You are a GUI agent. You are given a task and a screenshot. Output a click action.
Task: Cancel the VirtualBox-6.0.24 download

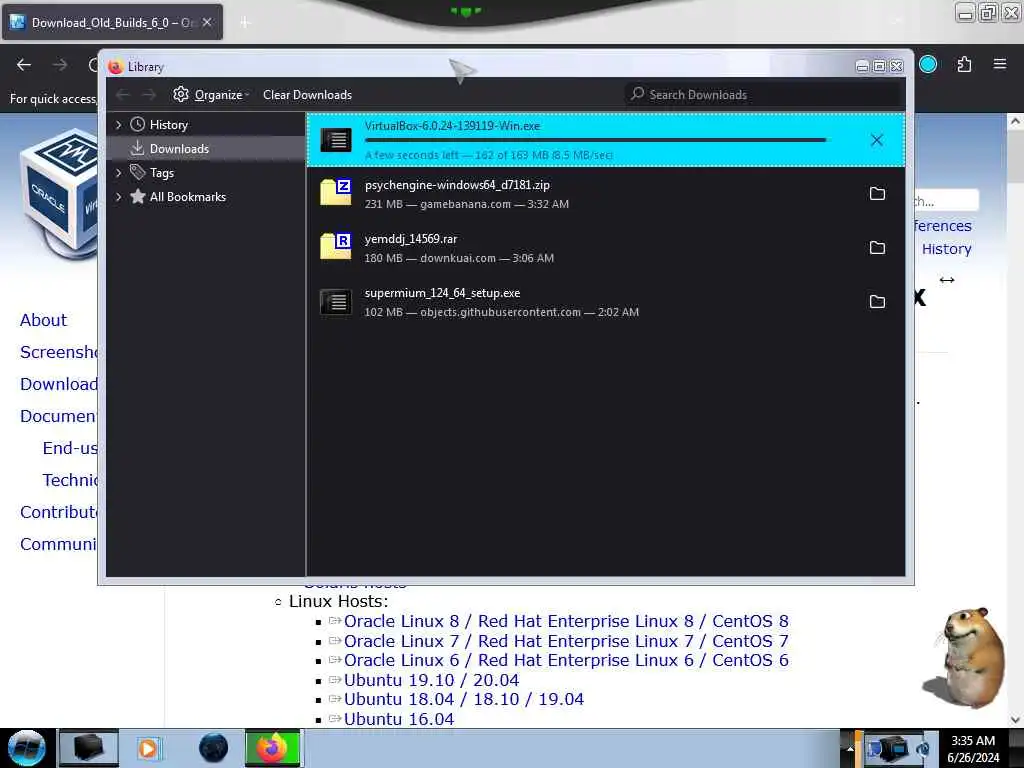point(876,140)
